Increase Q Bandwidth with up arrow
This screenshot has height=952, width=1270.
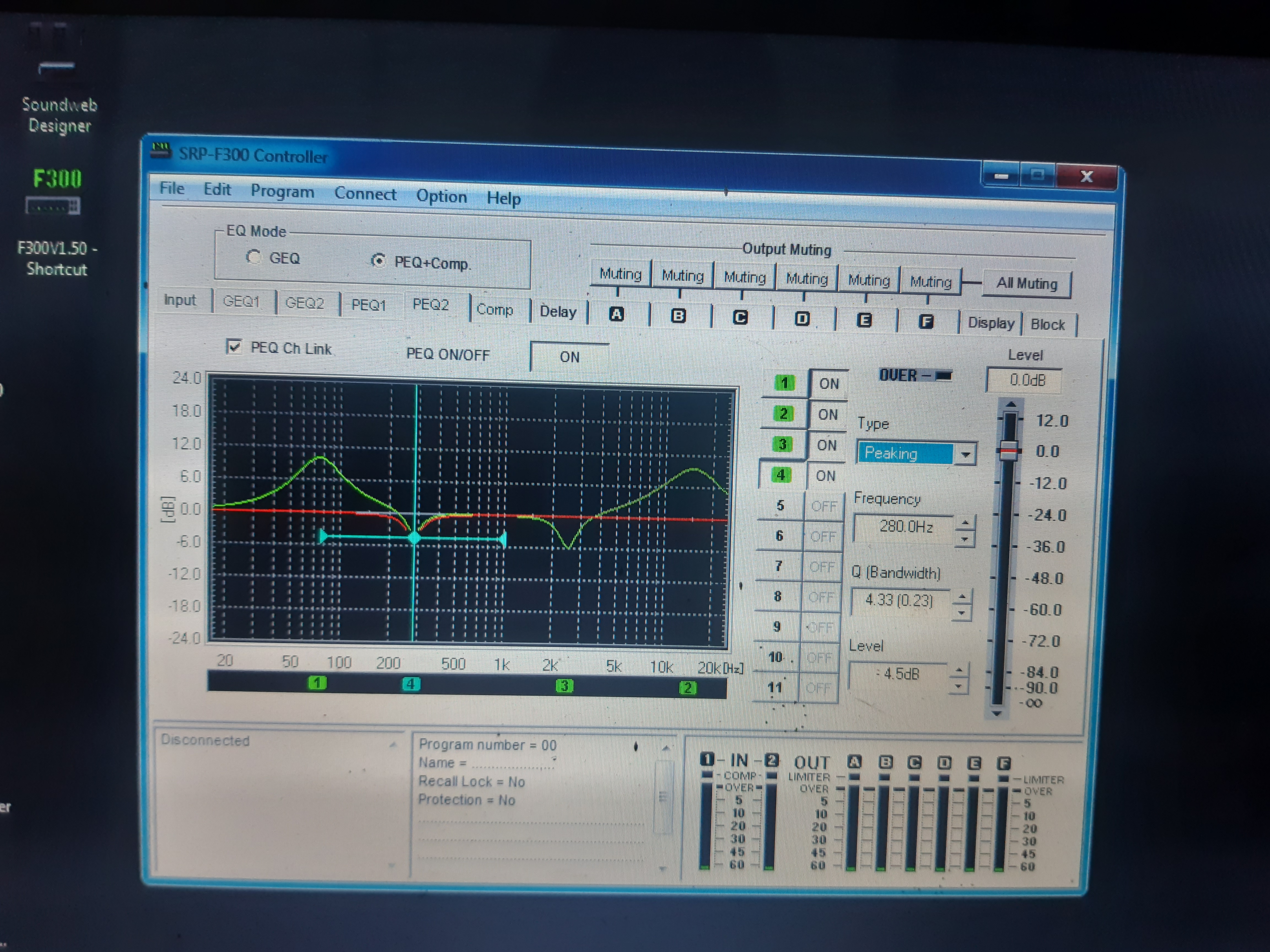(x=962, y=597)
